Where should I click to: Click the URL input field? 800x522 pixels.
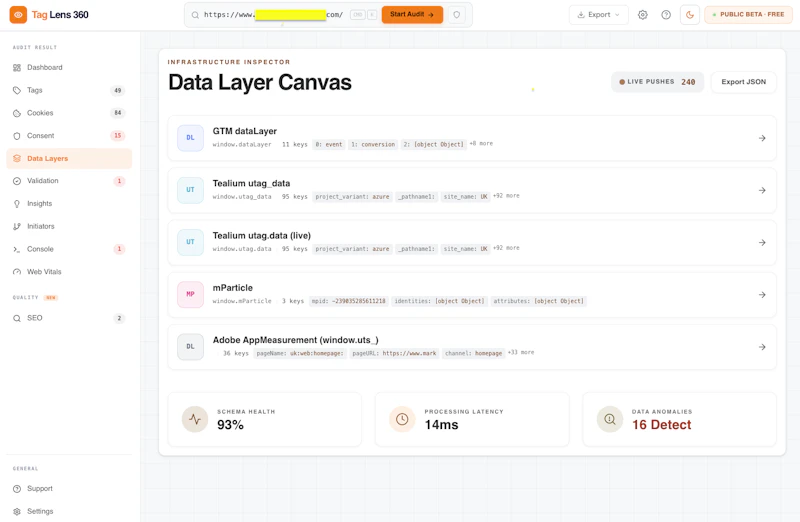pyautogui.click(x=274, y=15)
